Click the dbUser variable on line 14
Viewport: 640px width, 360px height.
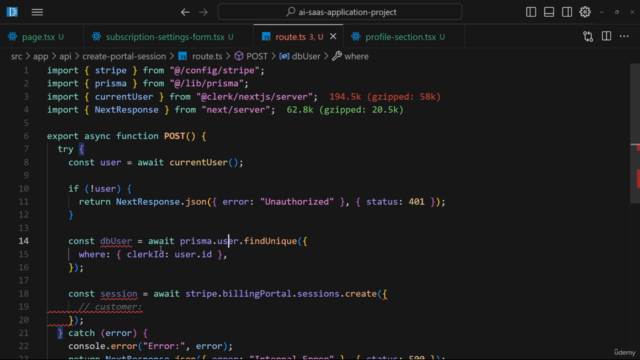[116, 241]
